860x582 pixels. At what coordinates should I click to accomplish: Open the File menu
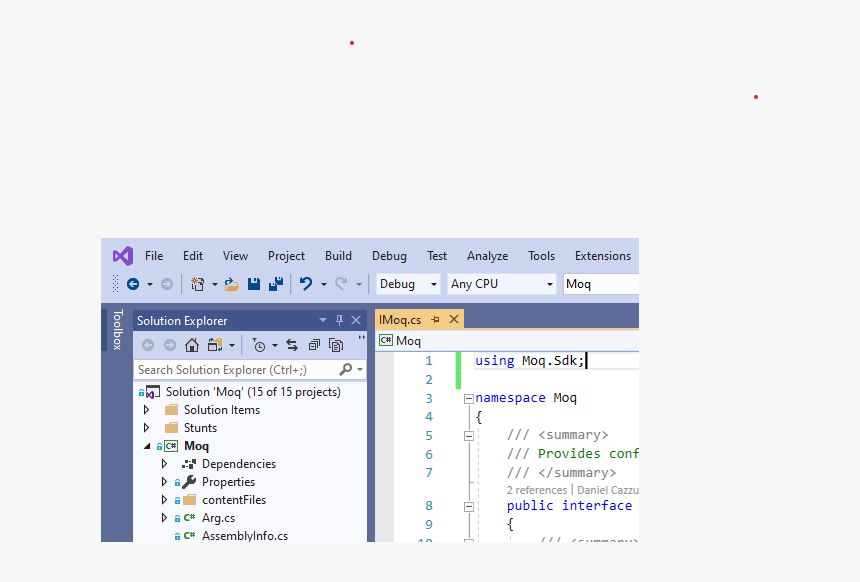pos(154,256)
